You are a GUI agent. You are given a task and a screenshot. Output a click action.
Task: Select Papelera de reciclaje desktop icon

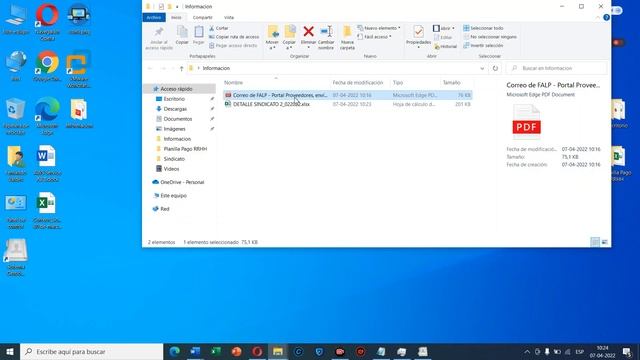(16, 116)
